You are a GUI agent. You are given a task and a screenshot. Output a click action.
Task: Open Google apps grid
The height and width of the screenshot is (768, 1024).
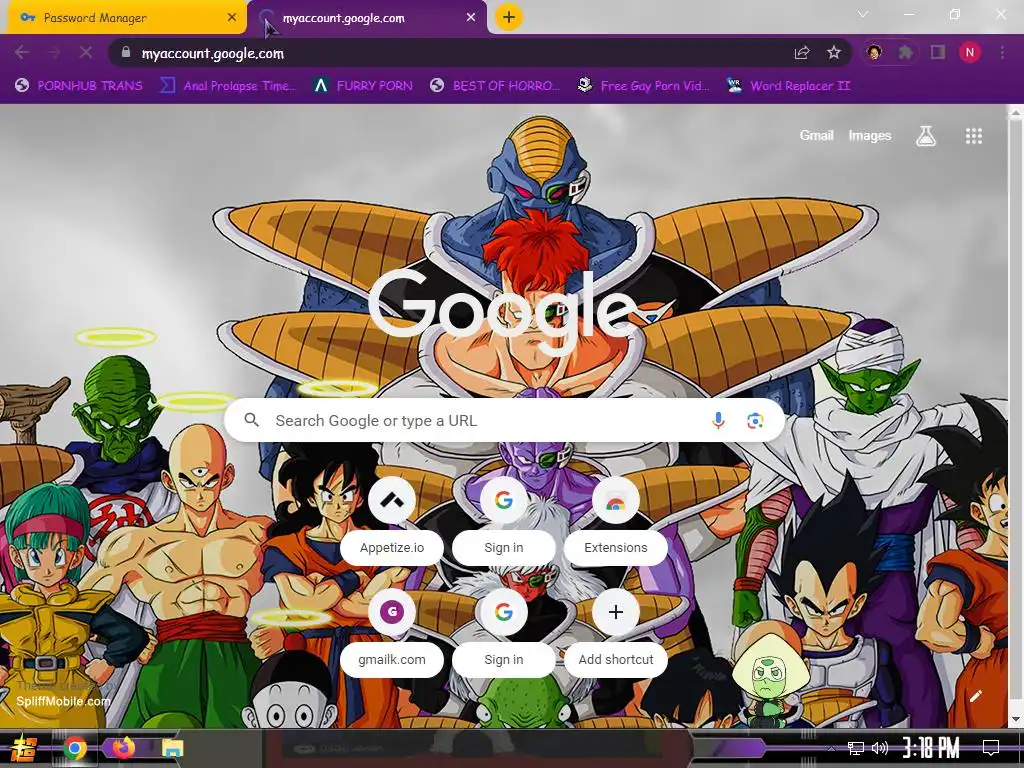click(x=974, y=136)
